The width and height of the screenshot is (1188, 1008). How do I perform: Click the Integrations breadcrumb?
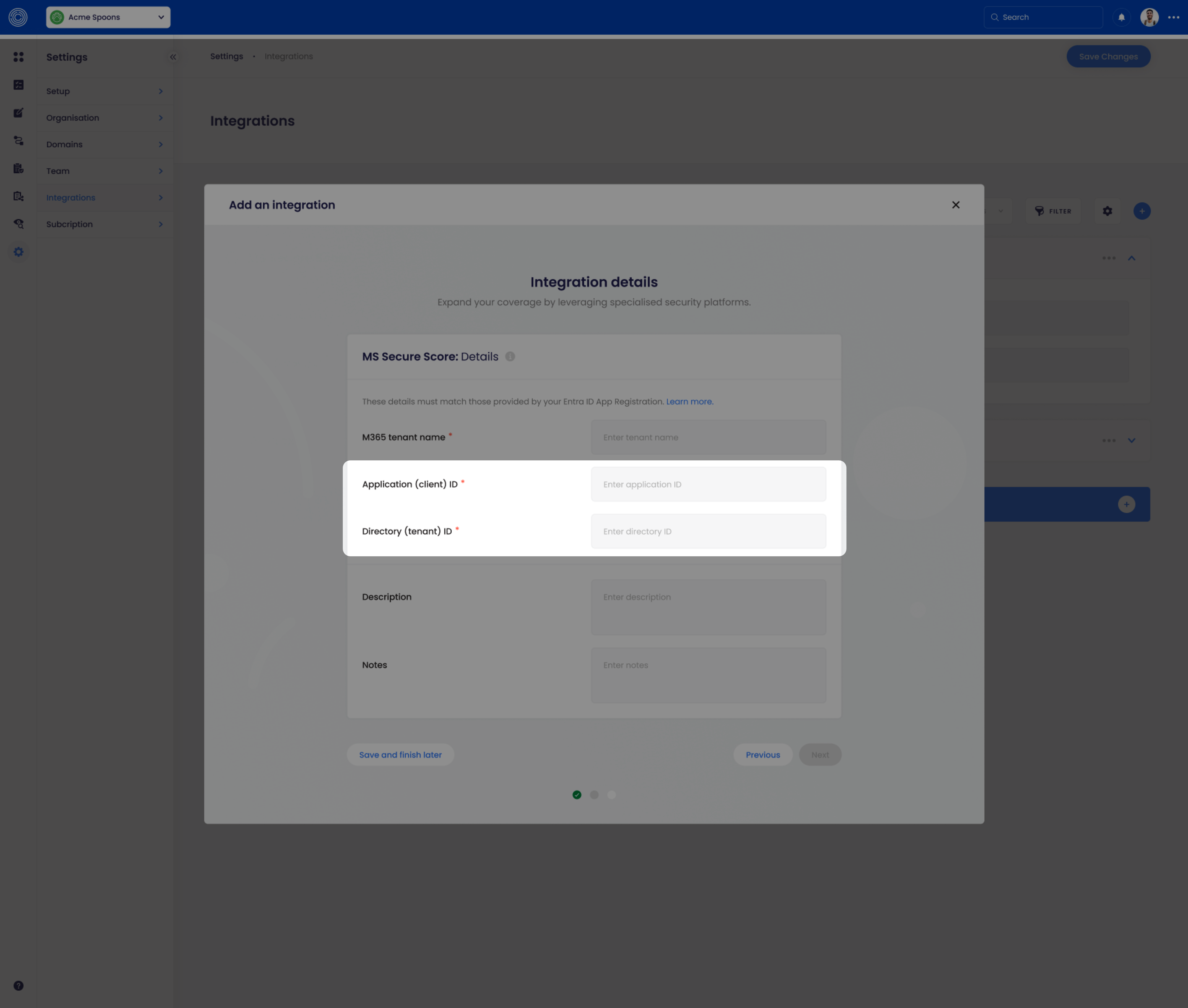pos(289,56)
